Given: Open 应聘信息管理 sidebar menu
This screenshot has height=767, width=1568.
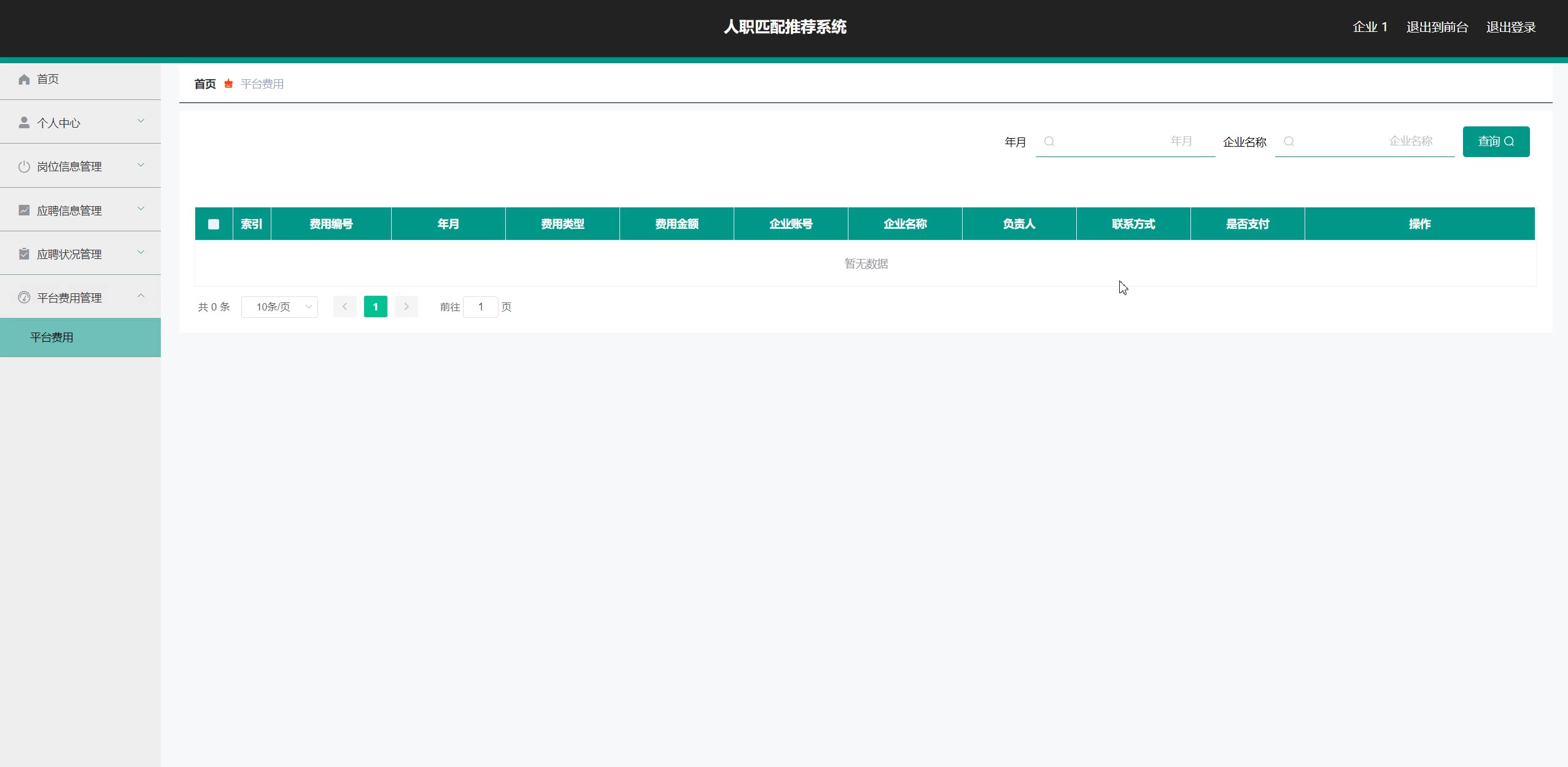Looking at the screenshot, I should click(x=80, y=210).
